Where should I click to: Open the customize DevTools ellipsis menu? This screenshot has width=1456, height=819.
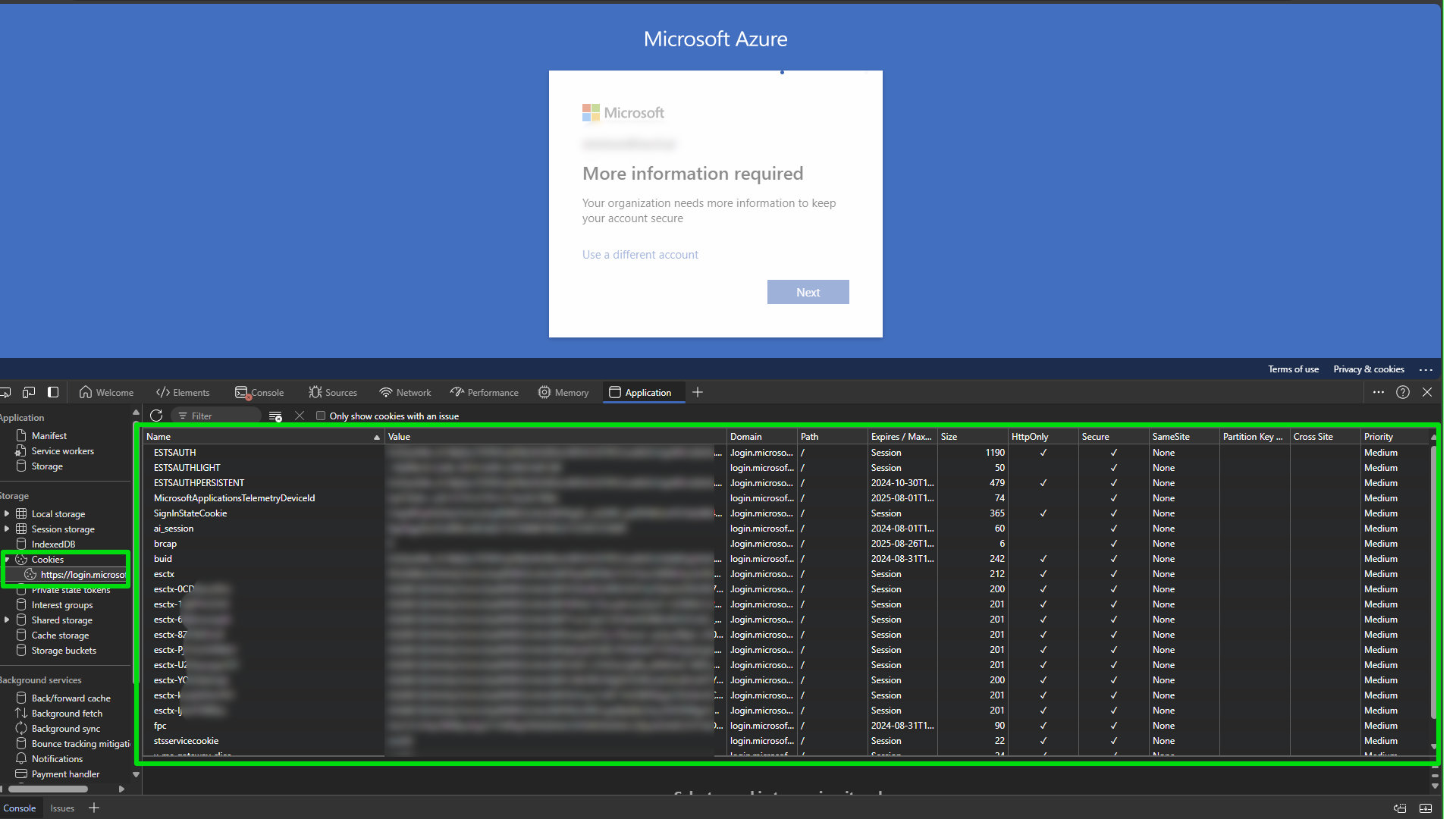[1379, 392]
